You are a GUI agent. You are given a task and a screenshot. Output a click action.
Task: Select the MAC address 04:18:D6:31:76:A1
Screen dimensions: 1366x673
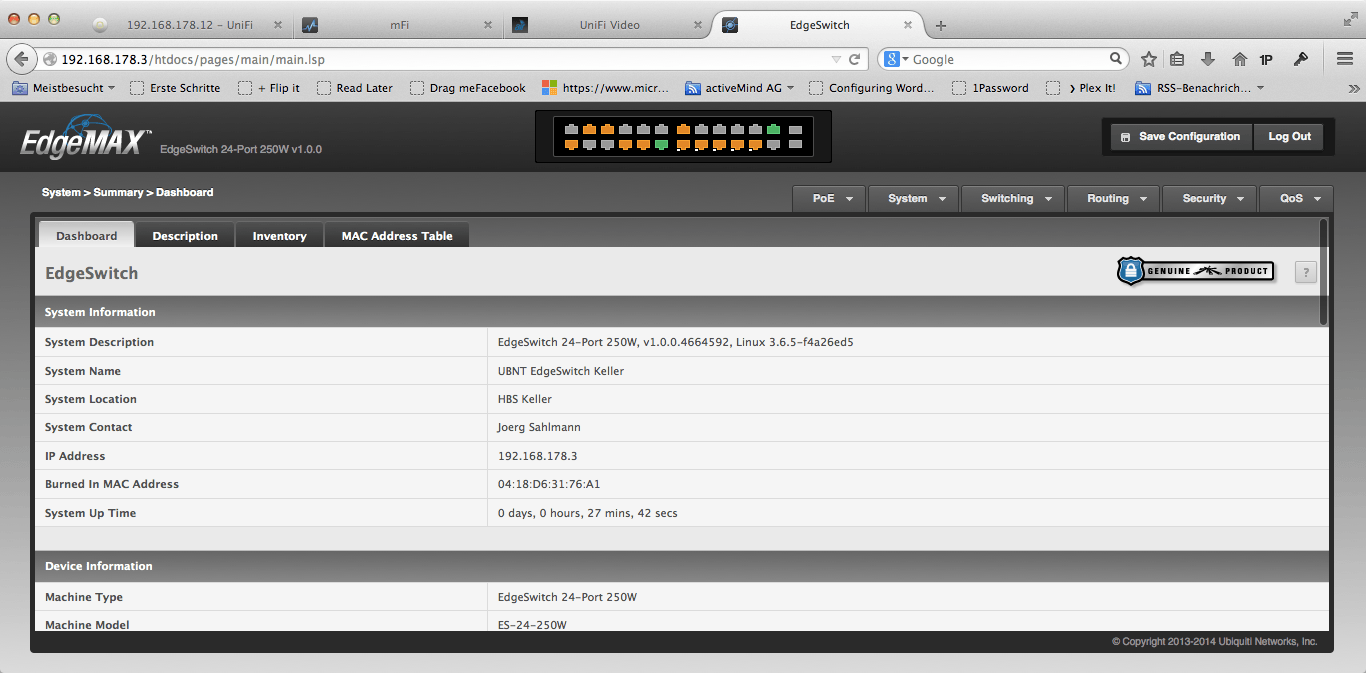point(549,484)
